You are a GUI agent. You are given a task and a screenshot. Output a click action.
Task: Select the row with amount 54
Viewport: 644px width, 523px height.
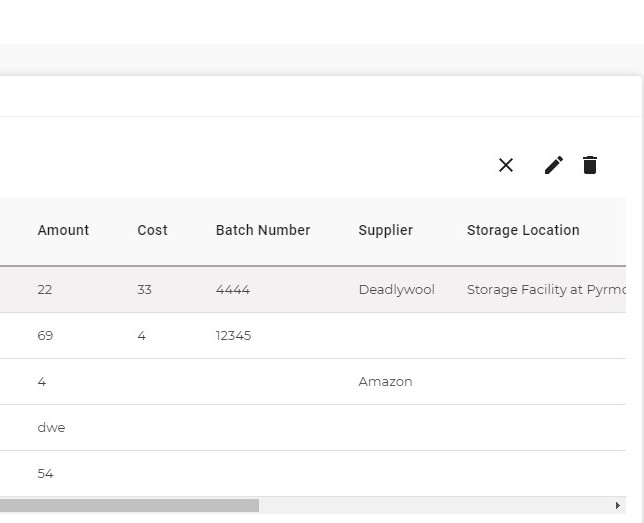[45, 474]
